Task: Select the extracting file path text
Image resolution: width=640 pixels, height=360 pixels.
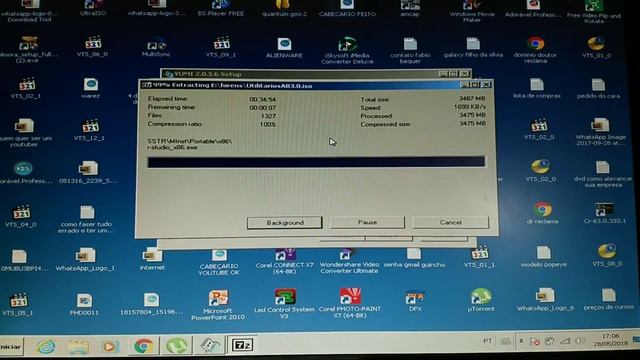Action: [189, 144]
